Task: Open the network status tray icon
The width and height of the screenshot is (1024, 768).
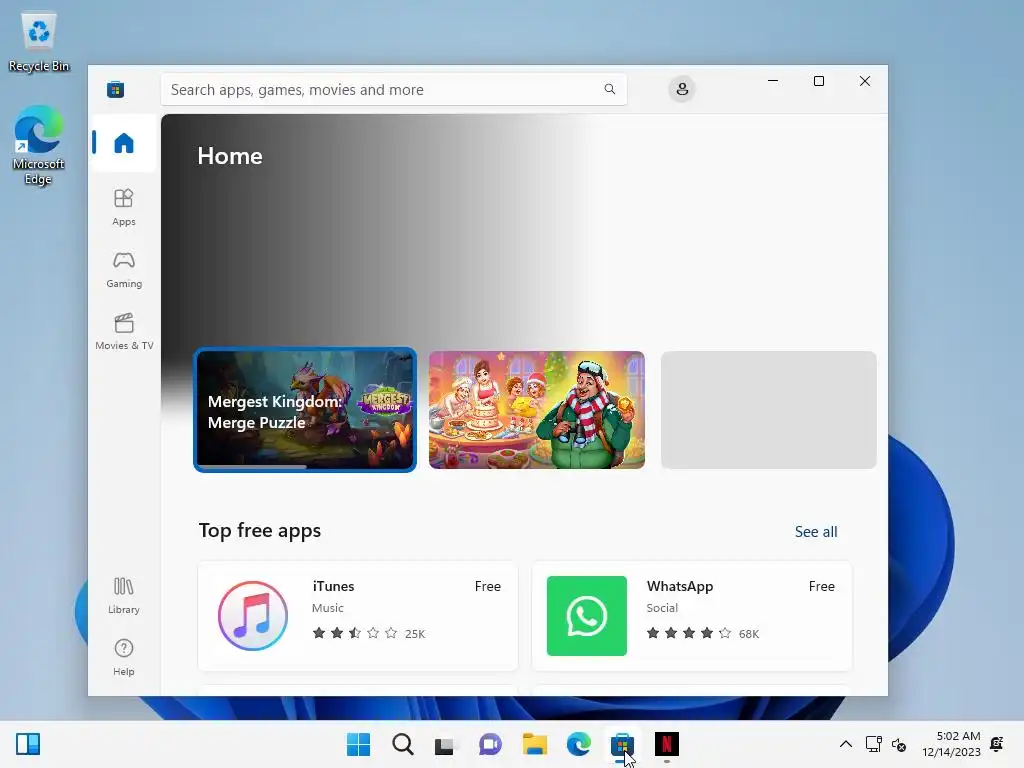Action: [873, 744]
